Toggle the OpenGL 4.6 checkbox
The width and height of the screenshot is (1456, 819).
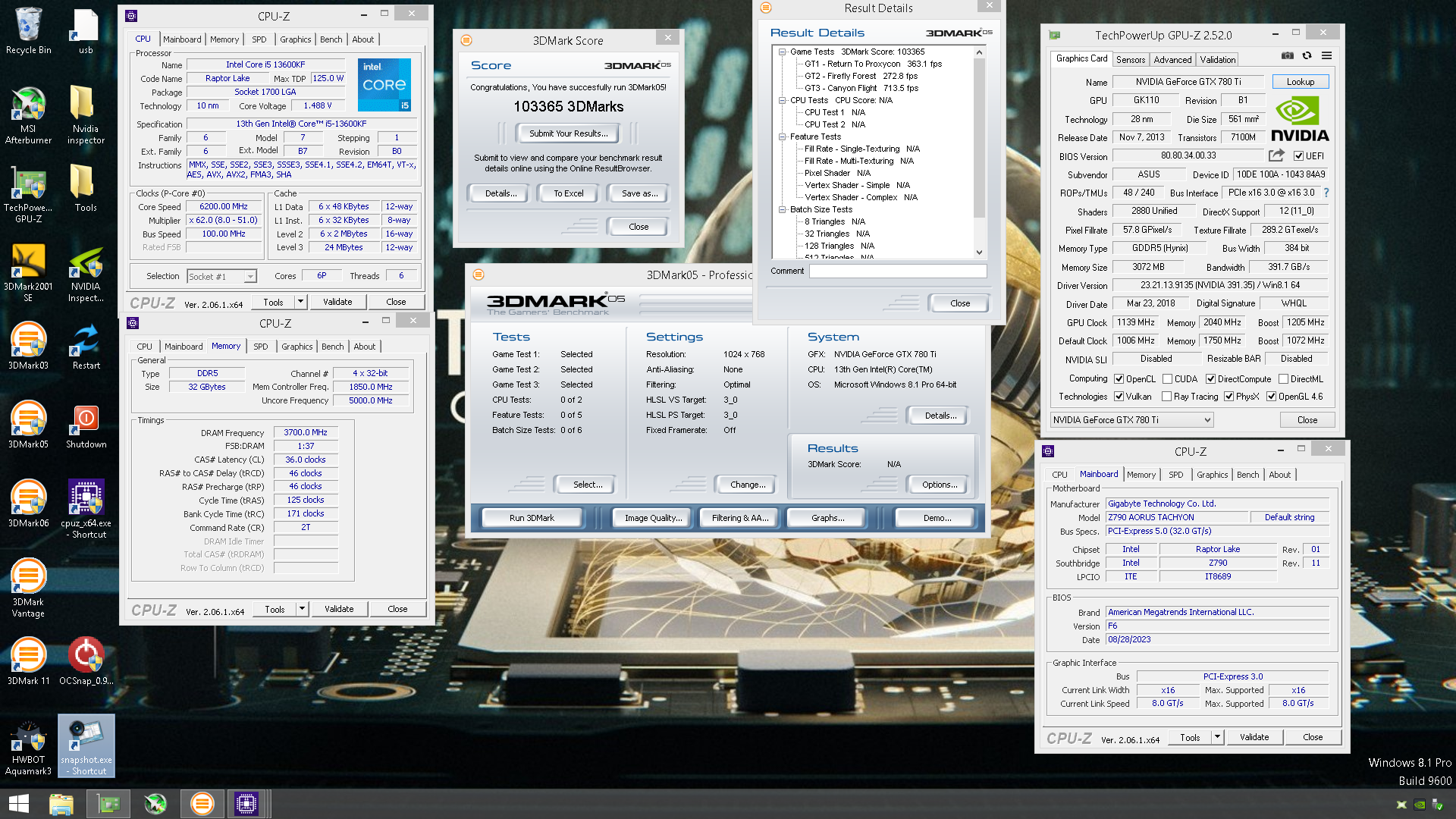[x=1271, y=397]
